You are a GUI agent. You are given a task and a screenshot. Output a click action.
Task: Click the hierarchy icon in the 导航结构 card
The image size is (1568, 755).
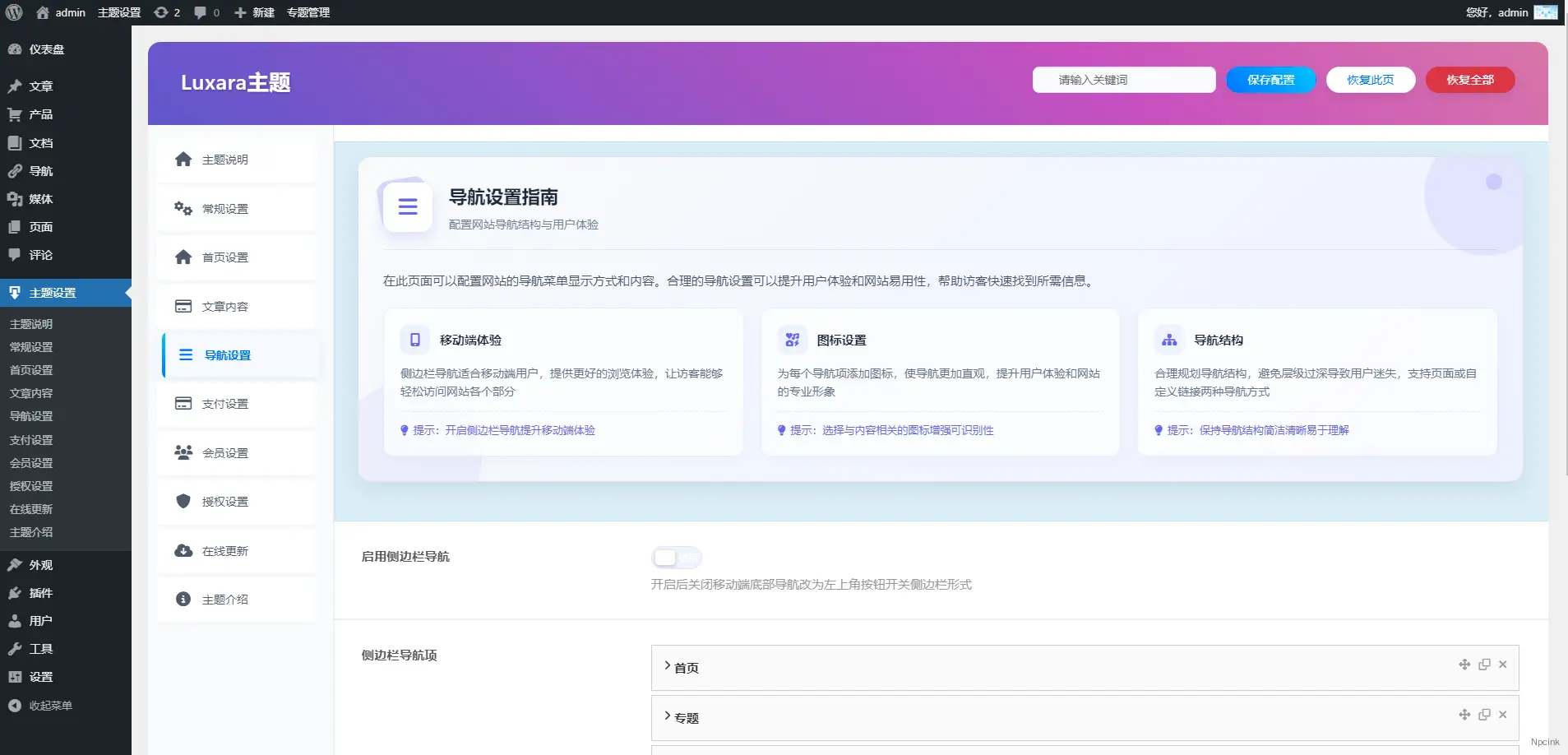[1169, 339]
